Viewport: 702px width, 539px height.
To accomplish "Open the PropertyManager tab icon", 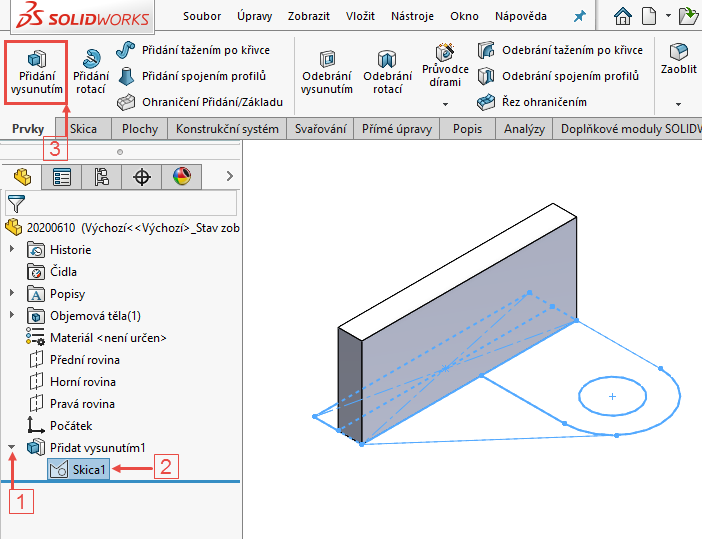I will tap(61, 176).
